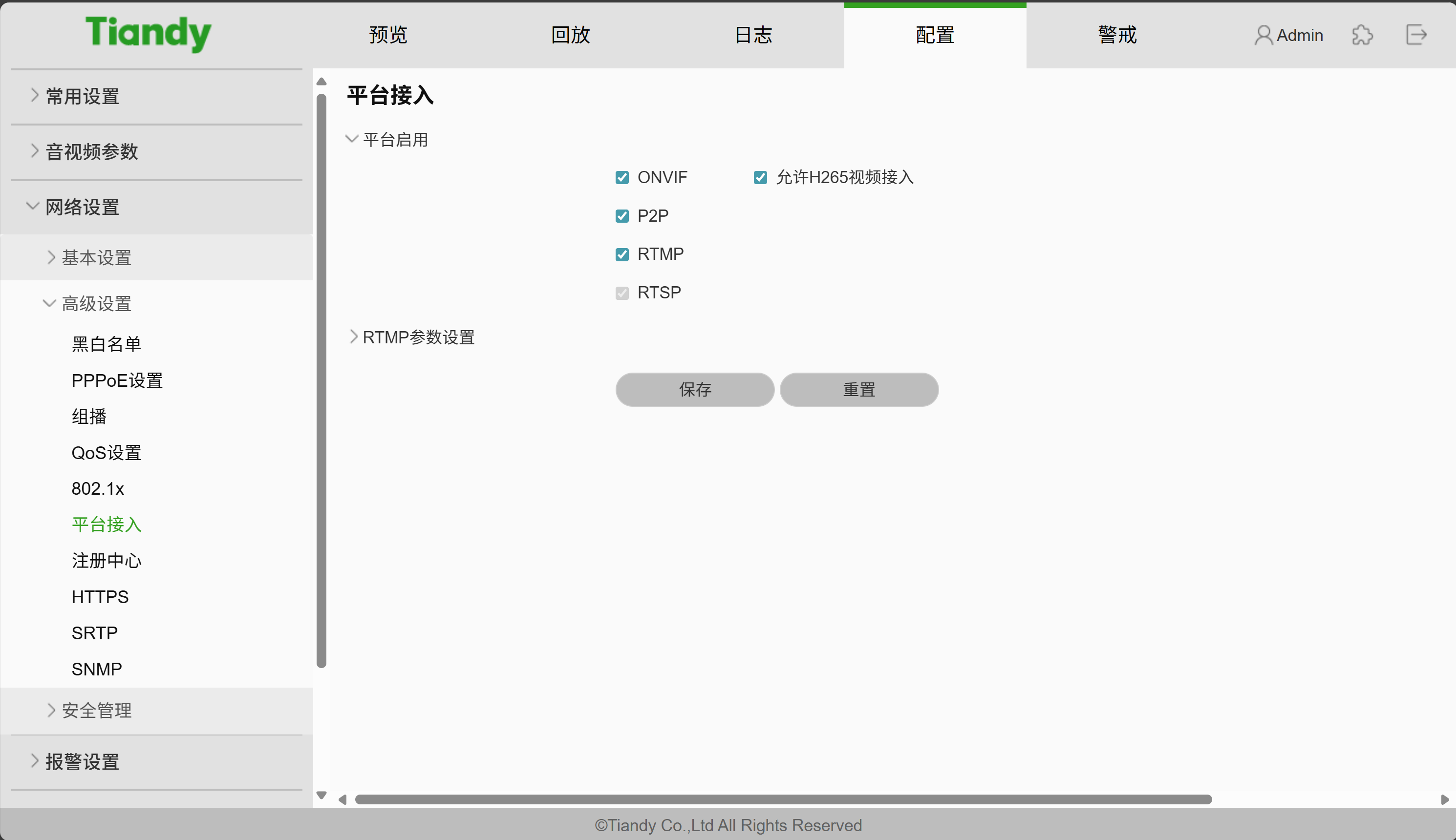
Task: Click horizontal scroll left arrow
Action: coord(342,799)
